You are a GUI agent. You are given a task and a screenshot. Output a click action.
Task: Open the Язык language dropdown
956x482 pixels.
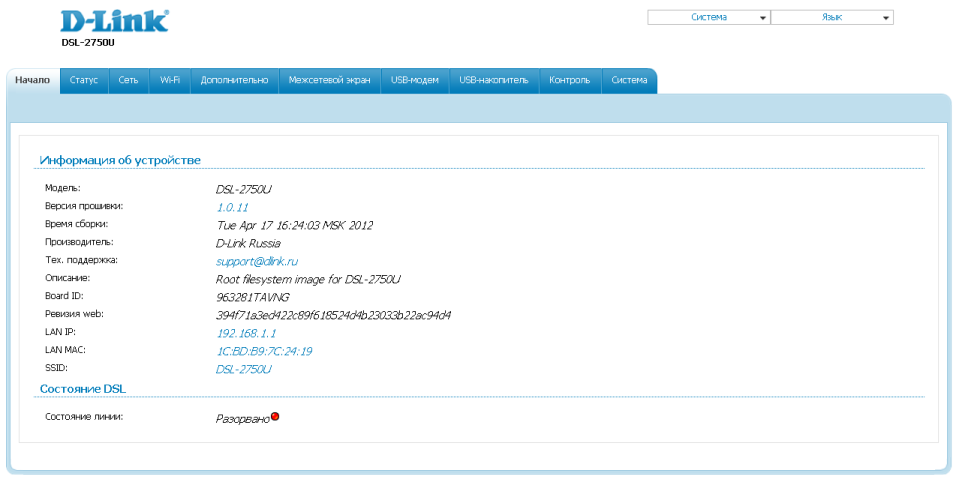(x=832, y=18)
